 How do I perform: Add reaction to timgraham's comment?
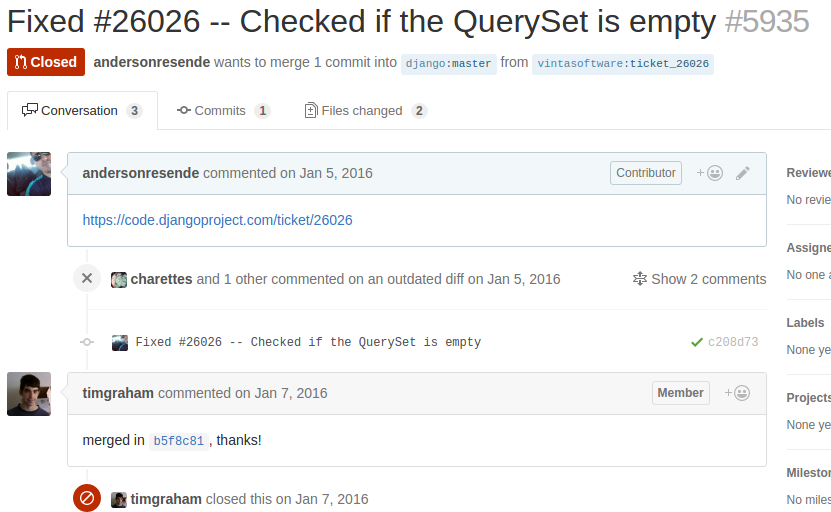[x=737, y=393]
